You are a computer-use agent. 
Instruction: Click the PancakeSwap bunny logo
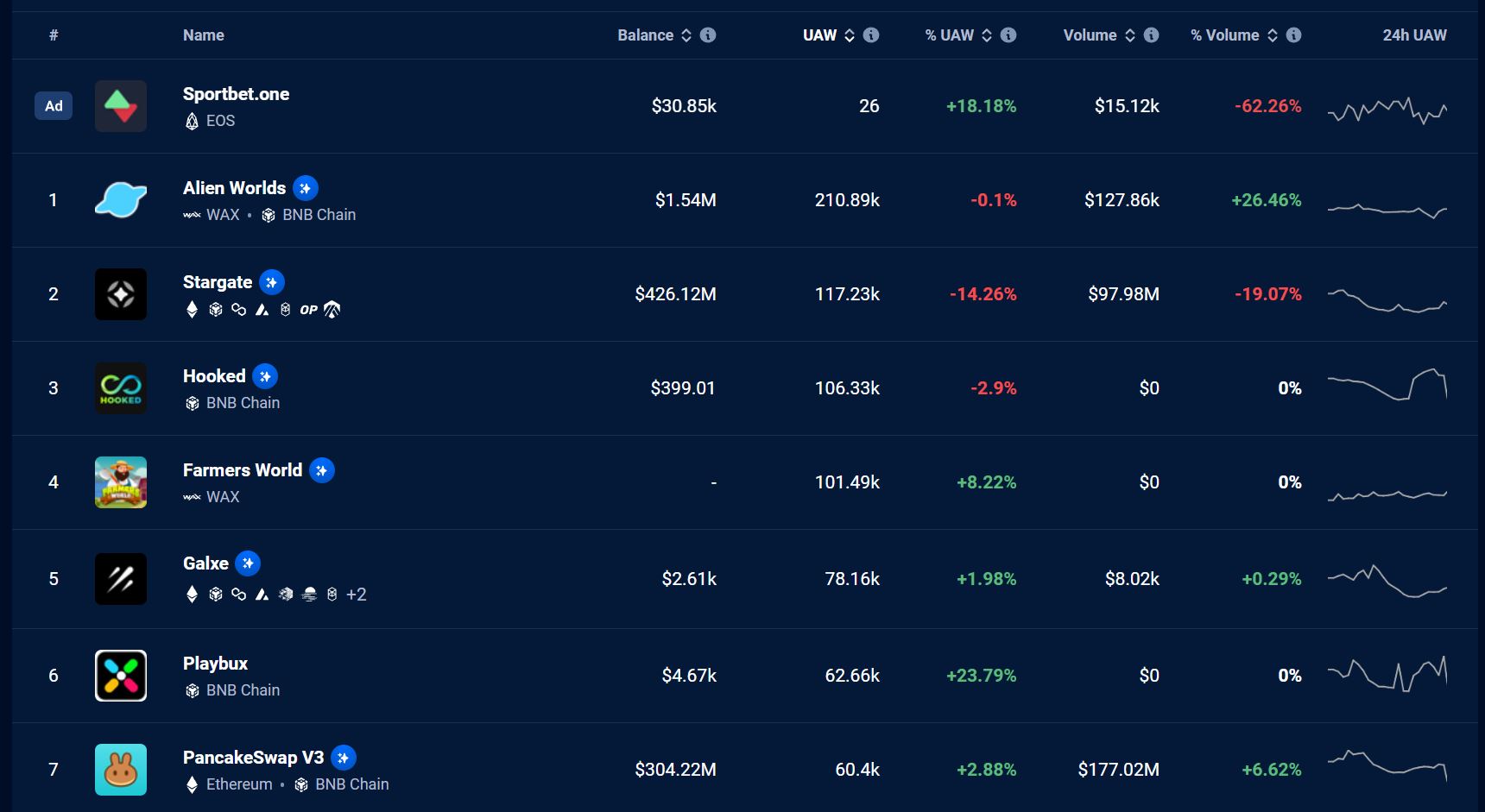point(120,770)
